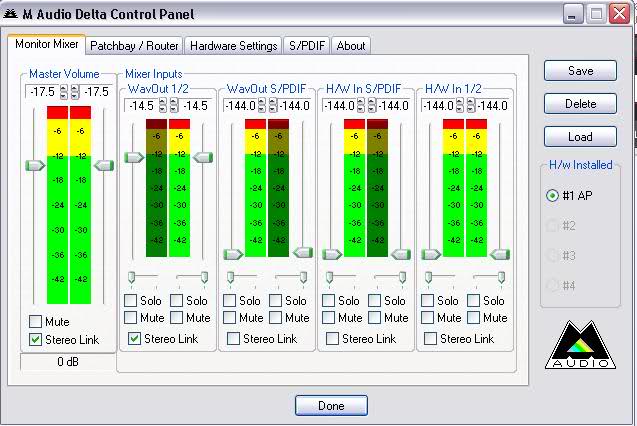
Task: Click the right H/W In 1/2 pan slider
Action: click(501, 277)
